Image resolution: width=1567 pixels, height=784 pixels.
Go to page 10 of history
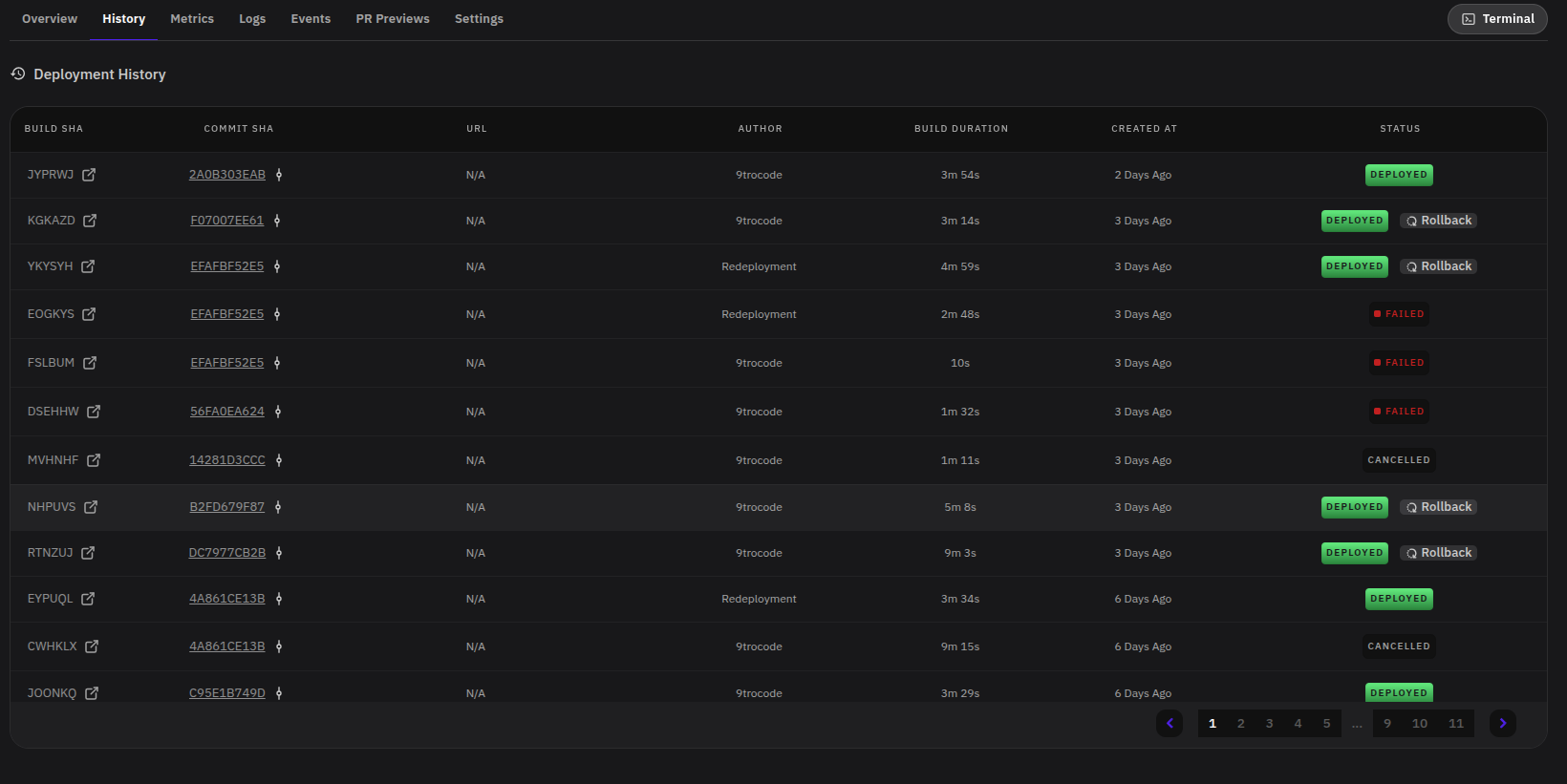pyautogui.click(x=1420, y=723)
